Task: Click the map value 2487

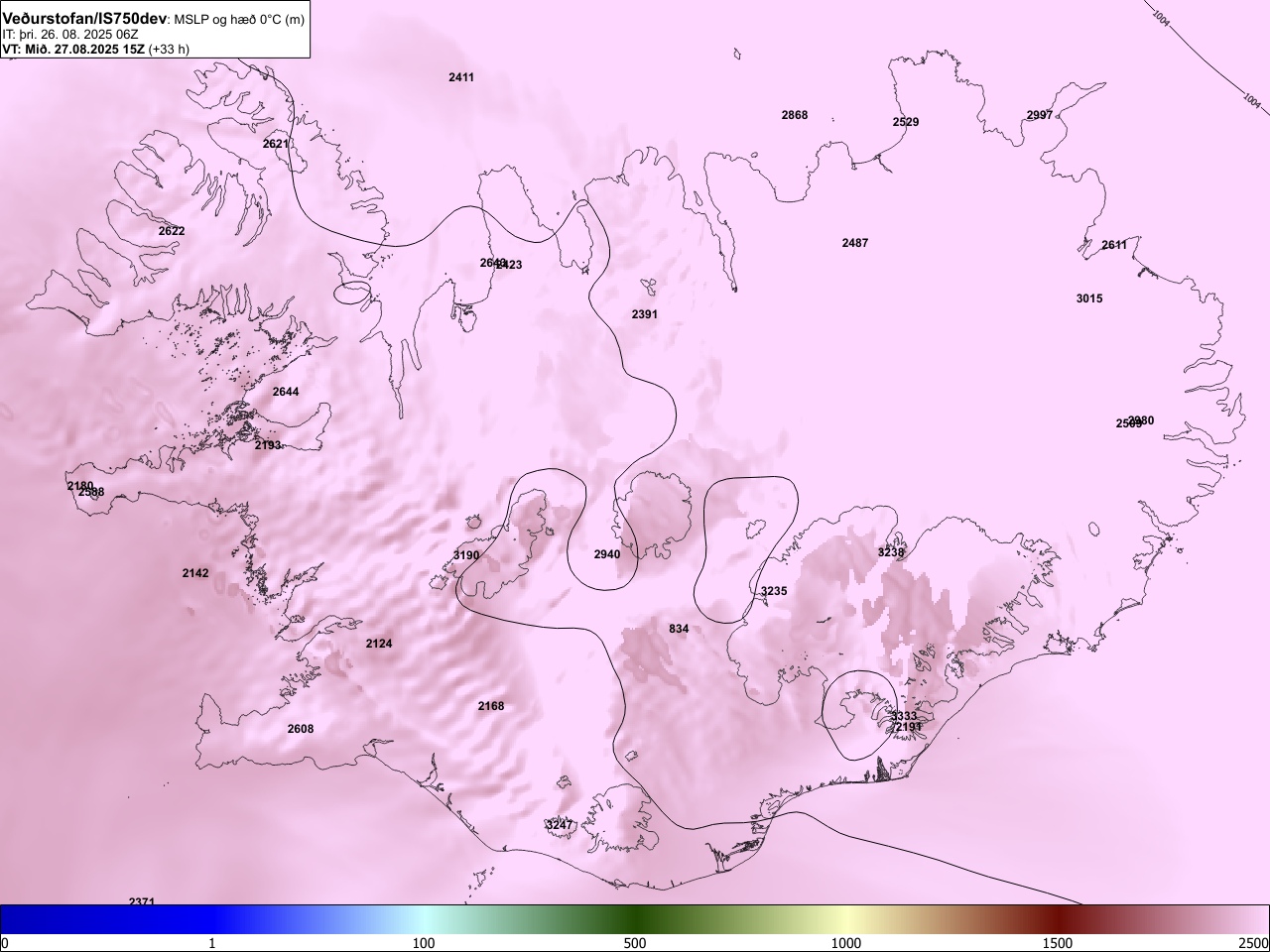Action: pos(855,243)
